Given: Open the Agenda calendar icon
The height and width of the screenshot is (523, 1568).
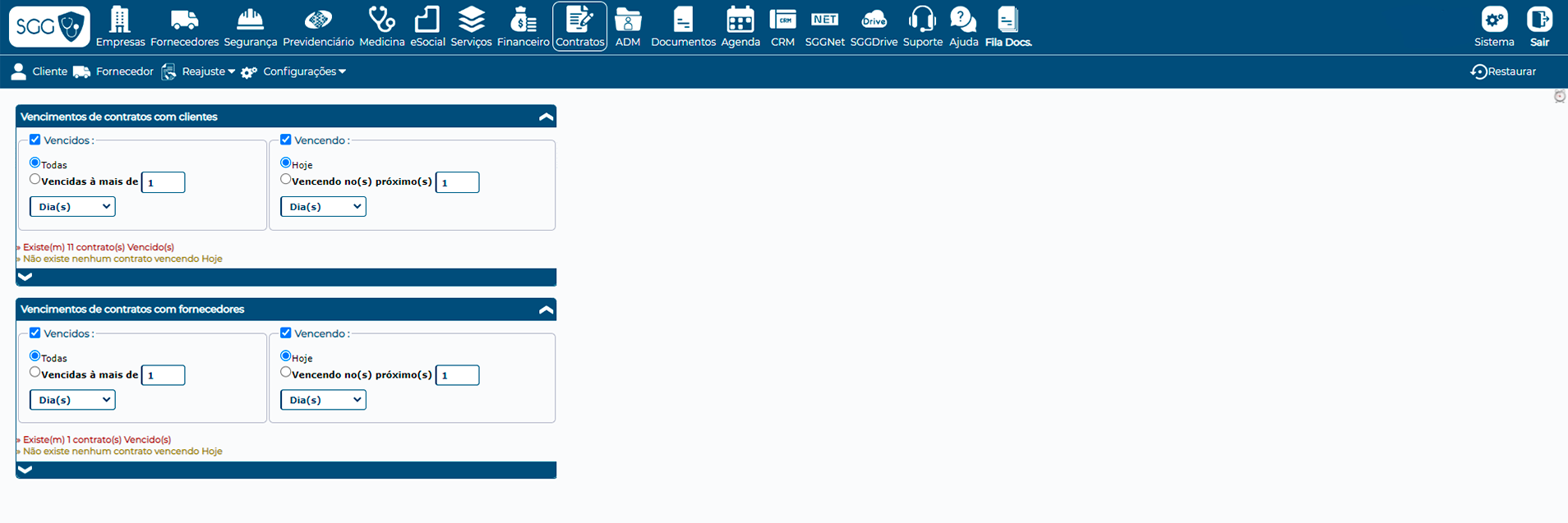Looking at the screenshot, I should [x=740, y=20].
